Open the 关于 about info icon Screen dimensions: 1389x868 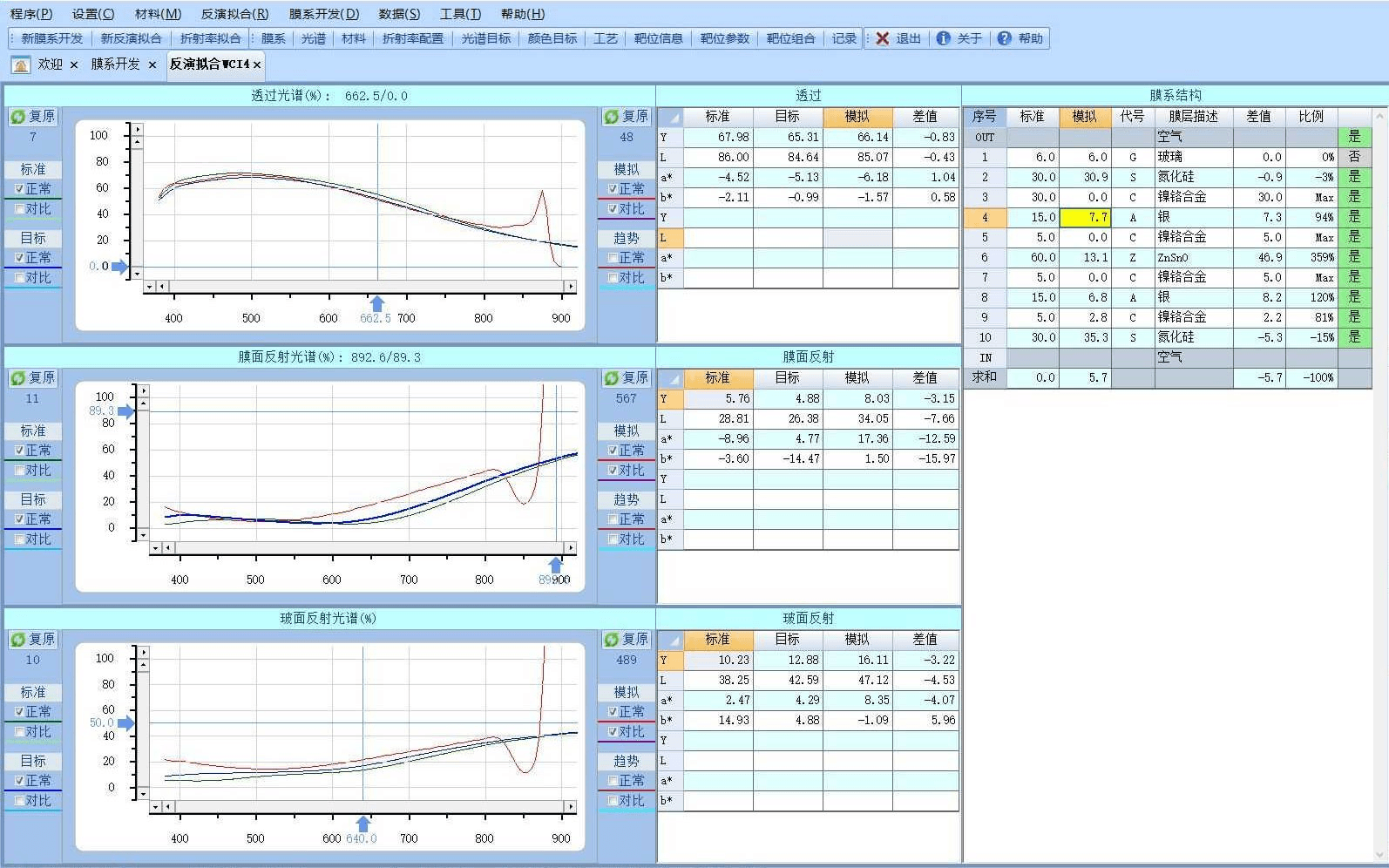point(943,38)
